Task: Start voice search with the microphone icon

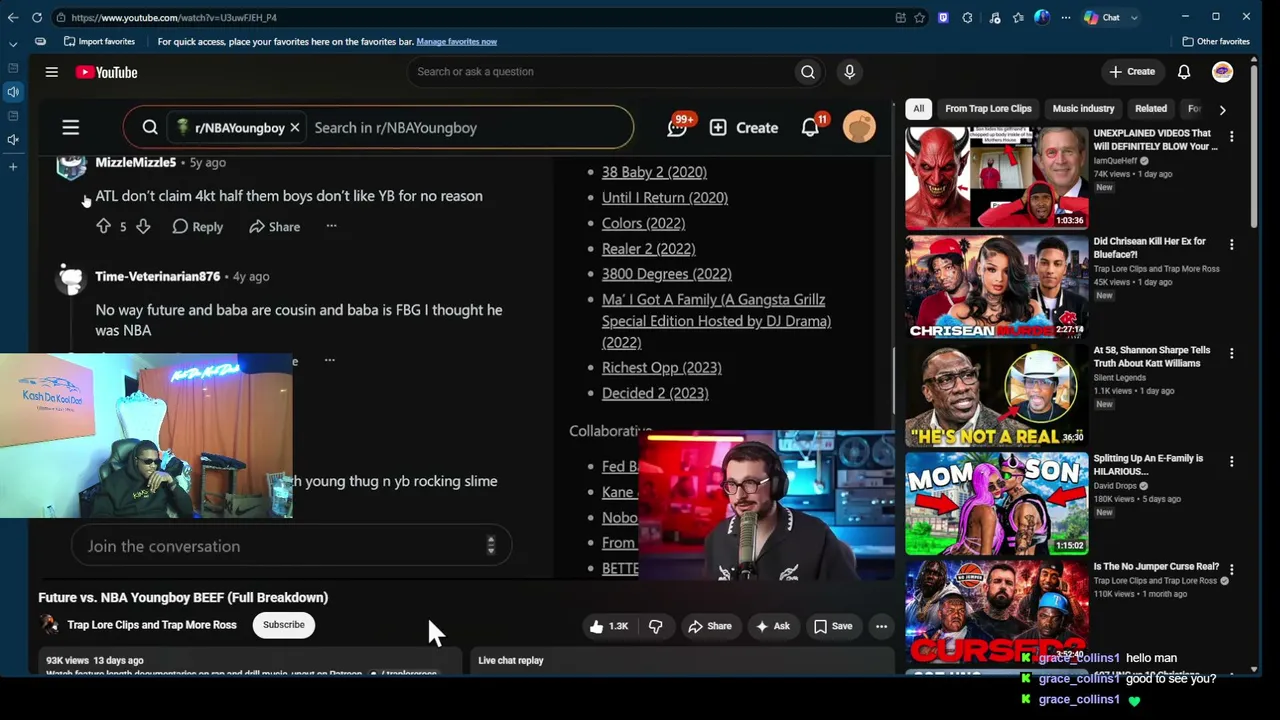Action: pos(849,72)
